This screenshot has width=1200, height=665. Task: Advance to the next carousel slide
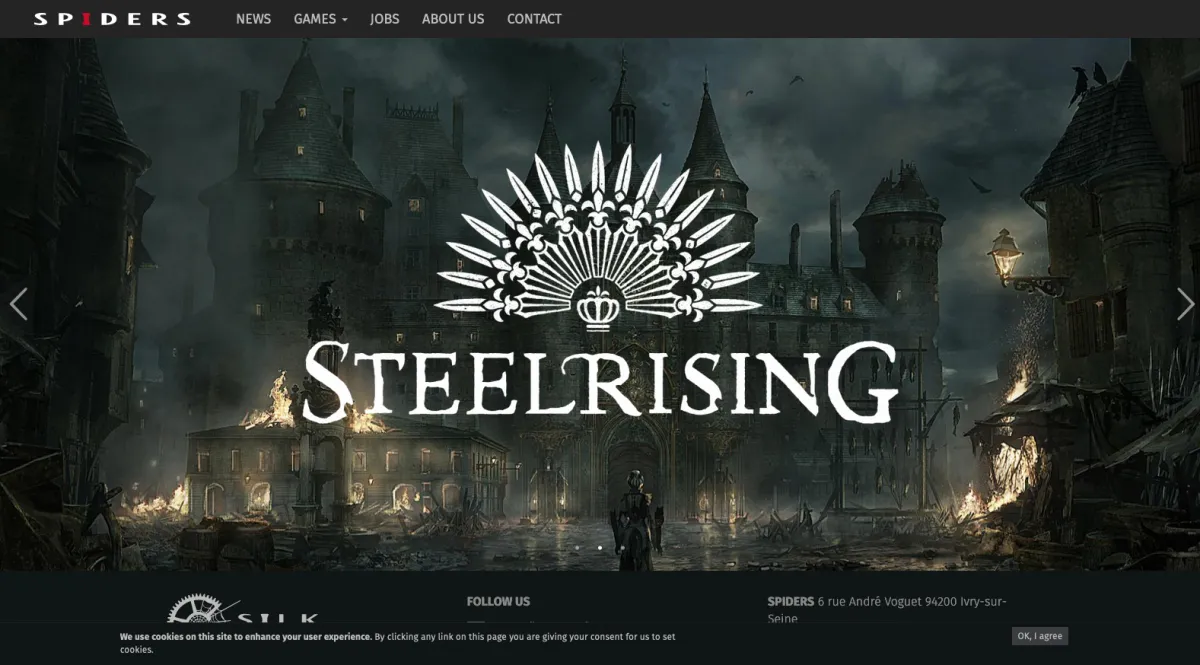[1185, 304]
